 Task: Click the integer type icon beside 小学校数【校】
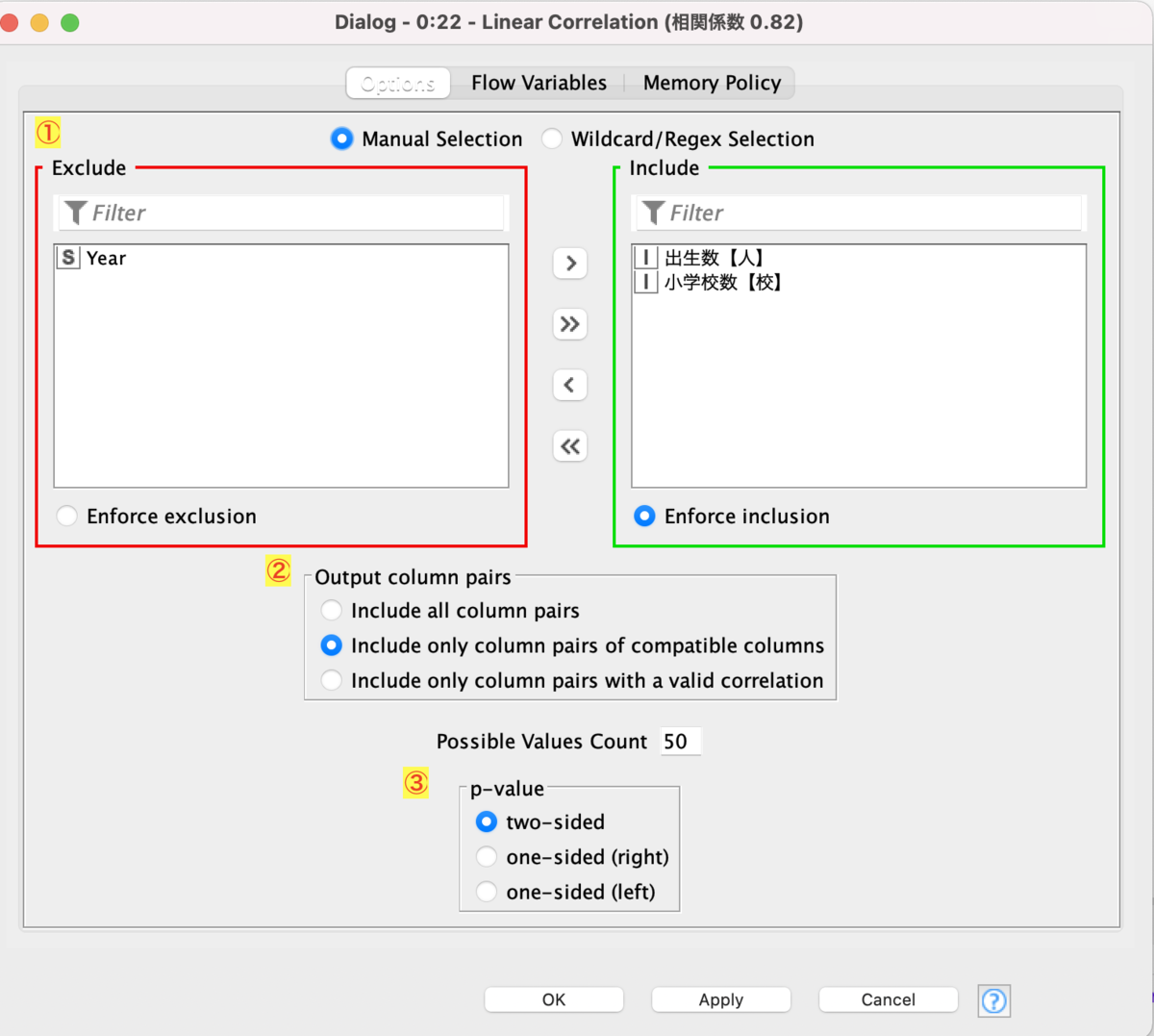point(646,282)
